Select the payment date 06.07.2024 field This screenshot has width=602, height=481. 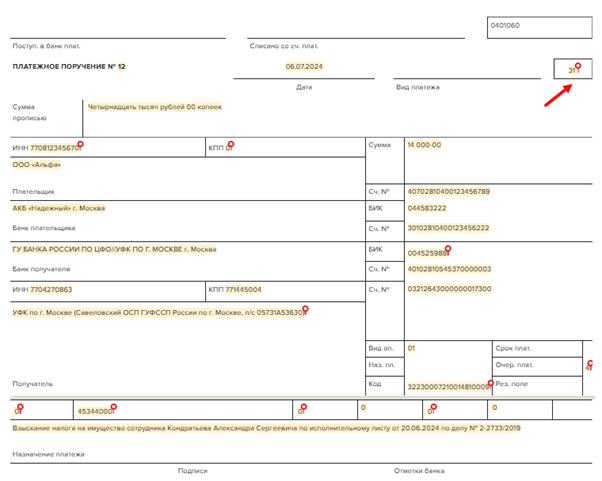click(x=303, y=67)
